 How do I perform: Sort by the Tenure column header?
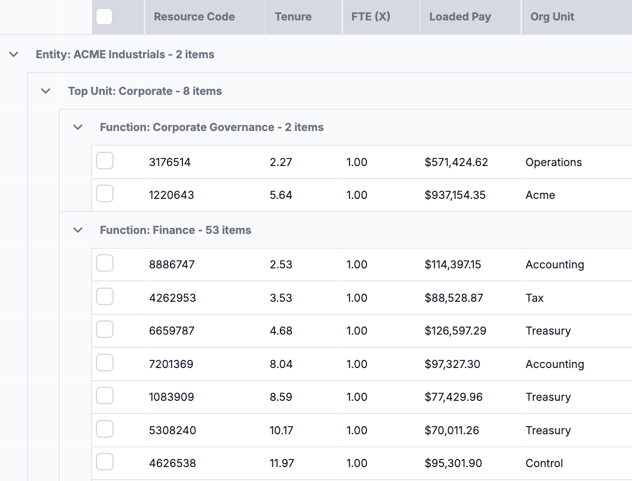pos(292,17)
